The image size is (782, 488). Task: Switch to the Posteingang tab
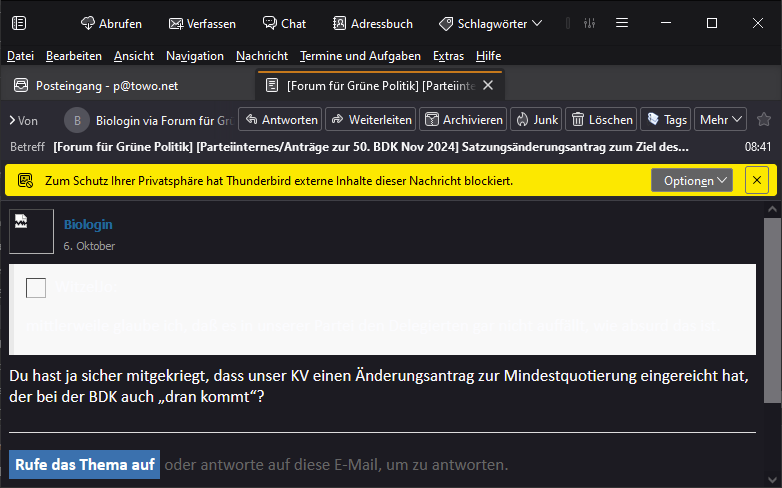(127, 85)
